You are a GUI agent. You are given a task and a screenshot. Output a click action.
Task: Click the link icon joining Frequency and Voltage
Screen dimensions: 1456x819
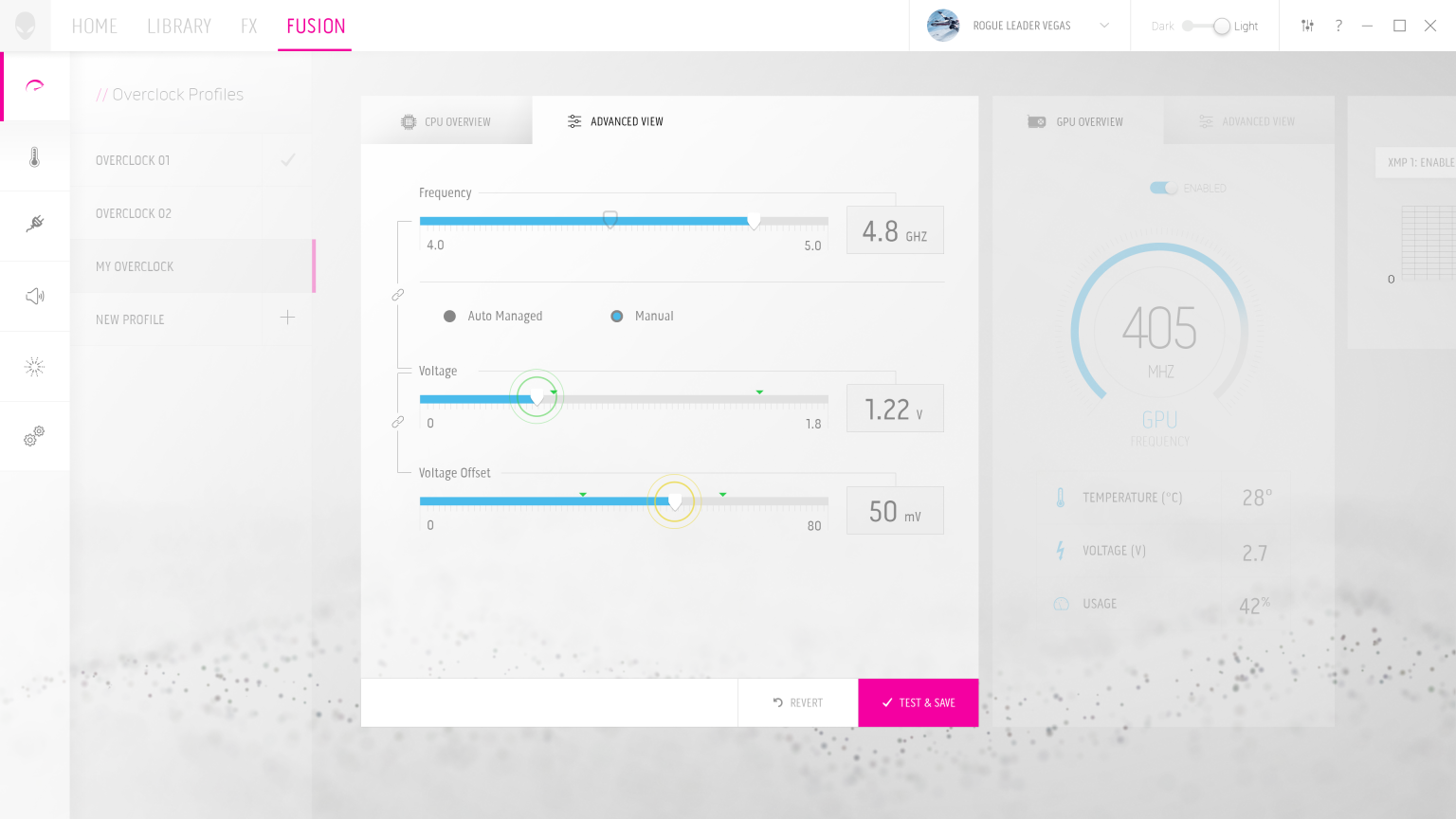(x=397, y=294)
